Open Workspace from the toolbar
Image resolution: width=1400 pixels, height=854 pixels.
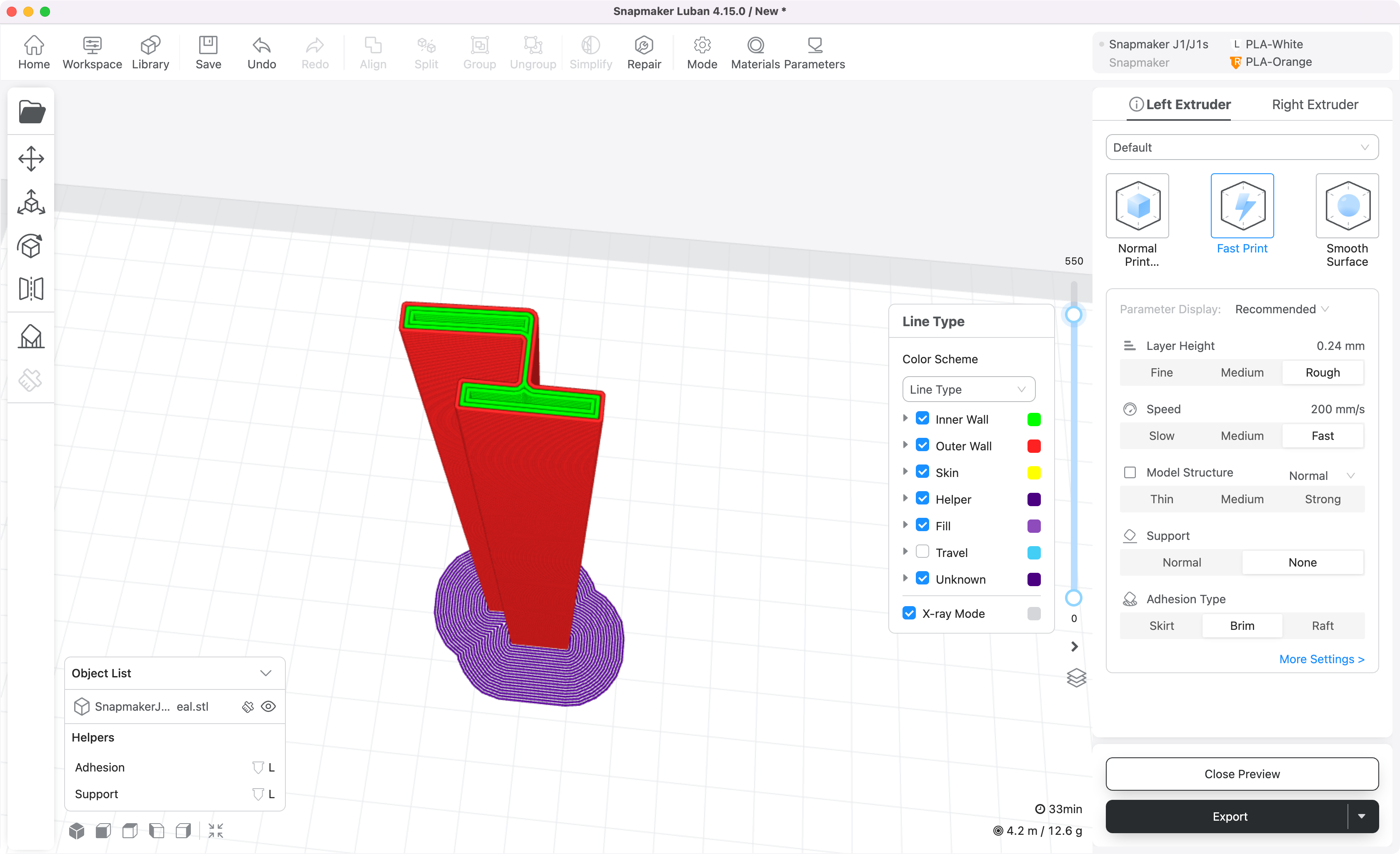click(92, 52)
